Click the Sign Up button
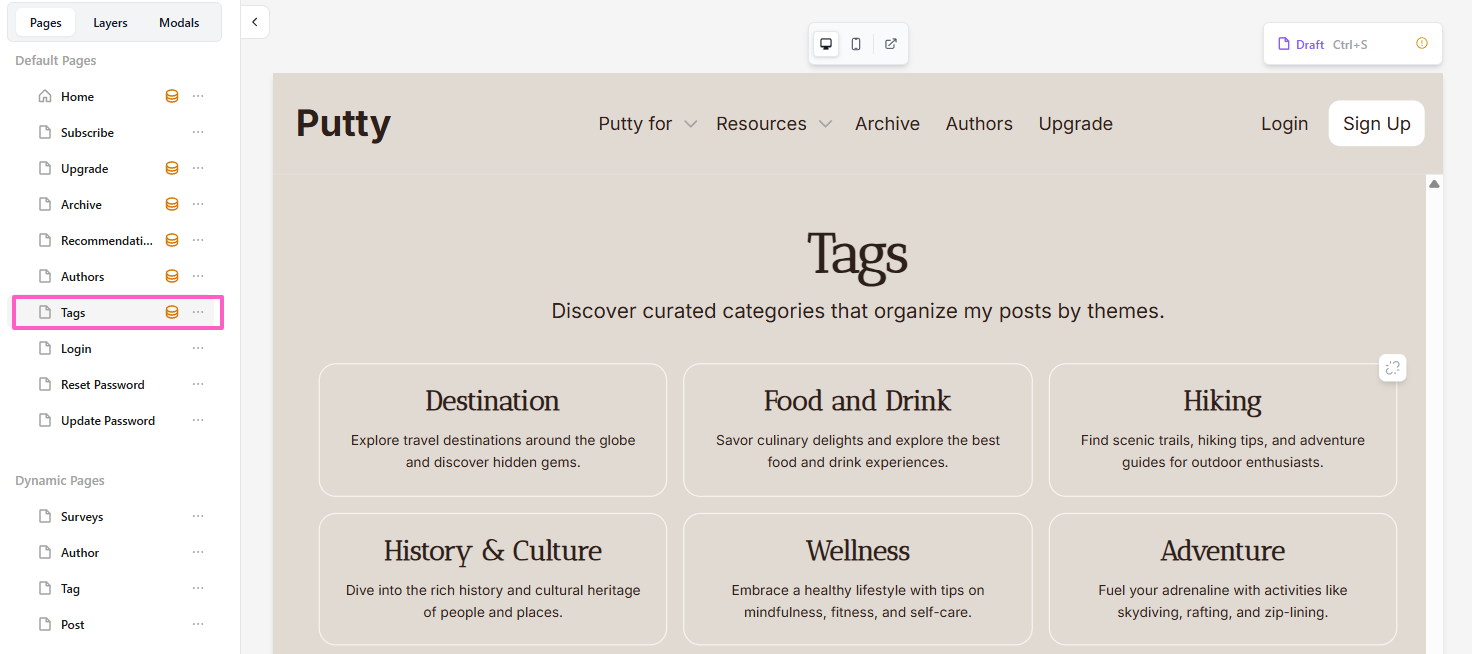The width and height of the screenshot is (1472, 654). (x=1376, y=123)
